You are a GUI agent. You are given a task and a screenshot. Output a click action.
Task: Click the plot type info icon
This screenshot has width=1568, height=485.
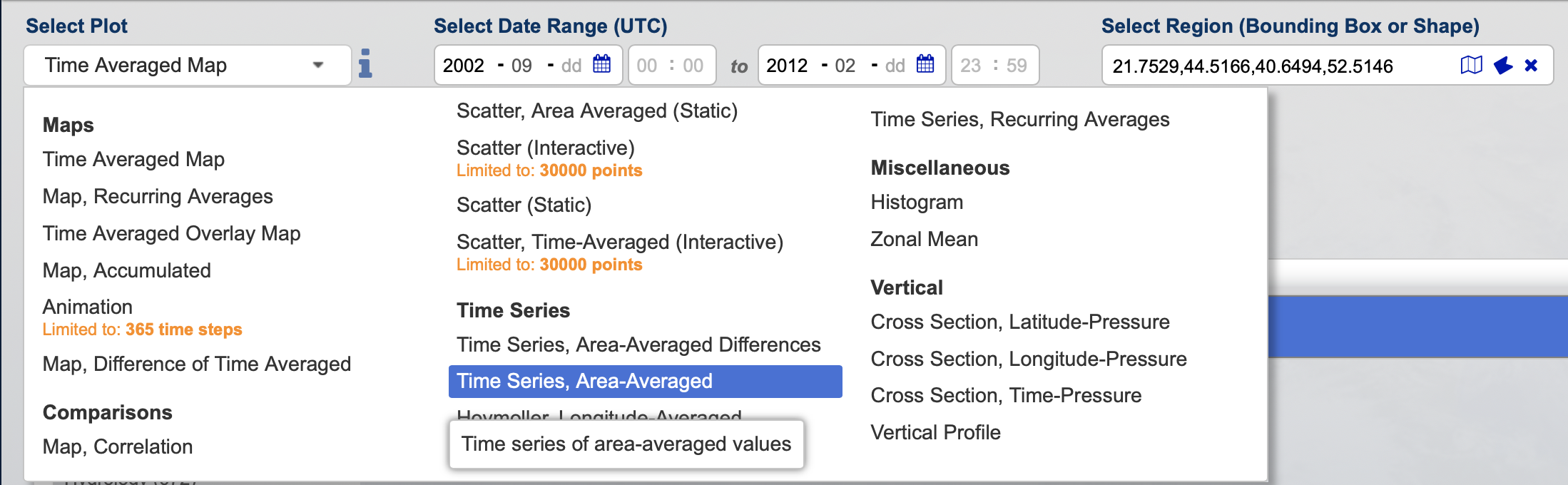(x=365, y=63)
